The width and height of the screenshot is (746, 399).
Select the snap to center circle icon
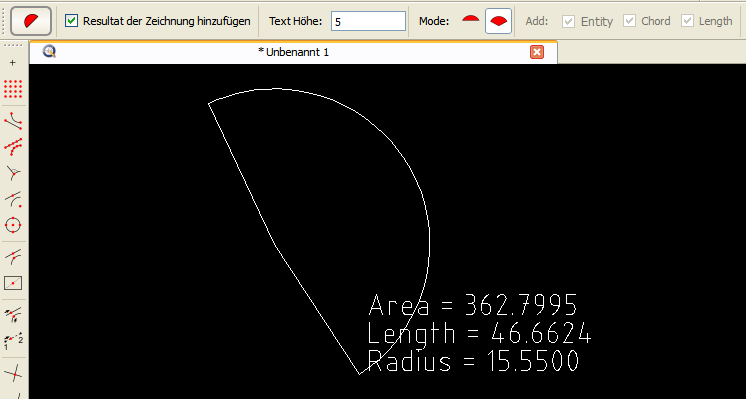point(13,225)
